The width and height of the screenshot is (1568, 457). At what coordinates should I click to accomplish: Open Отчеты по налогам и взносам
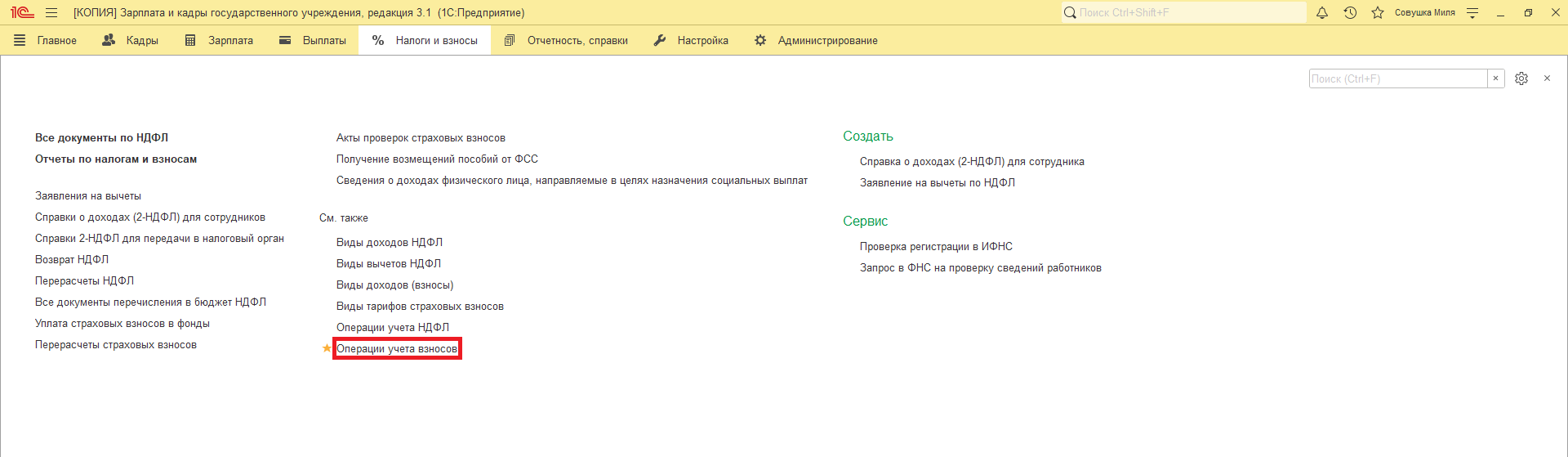[116, 159]
